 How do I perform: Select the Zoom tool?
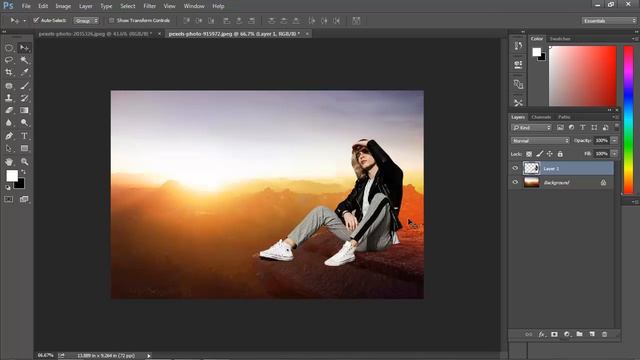24,162
